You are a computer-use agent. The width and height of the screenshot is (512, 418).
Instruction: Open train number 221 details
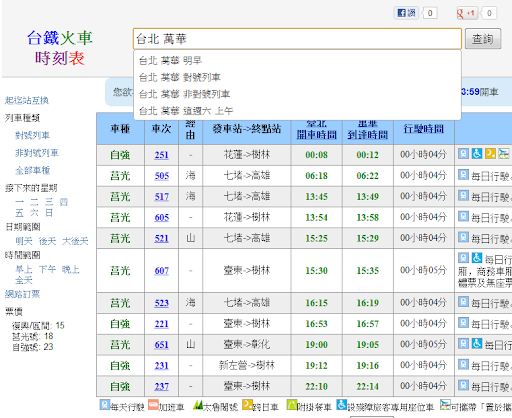click(161, 324)
